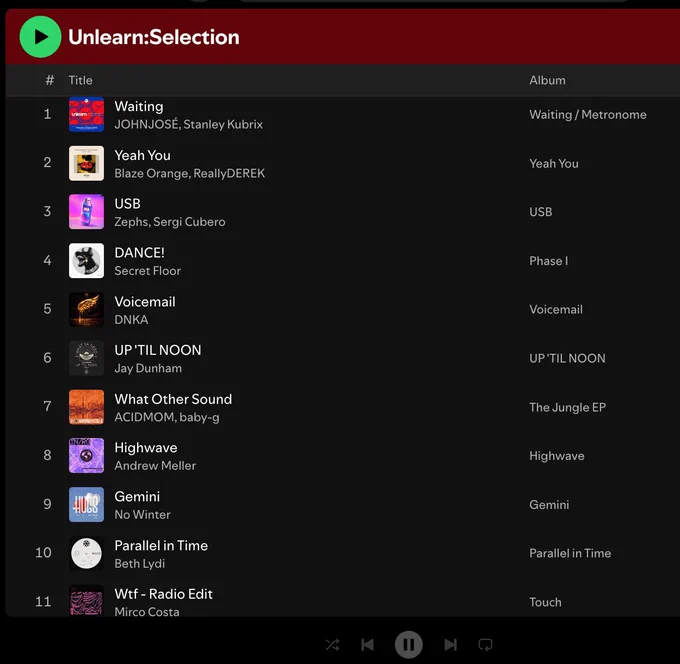Open the Gemini track cover thumbnail

[86, 504]
